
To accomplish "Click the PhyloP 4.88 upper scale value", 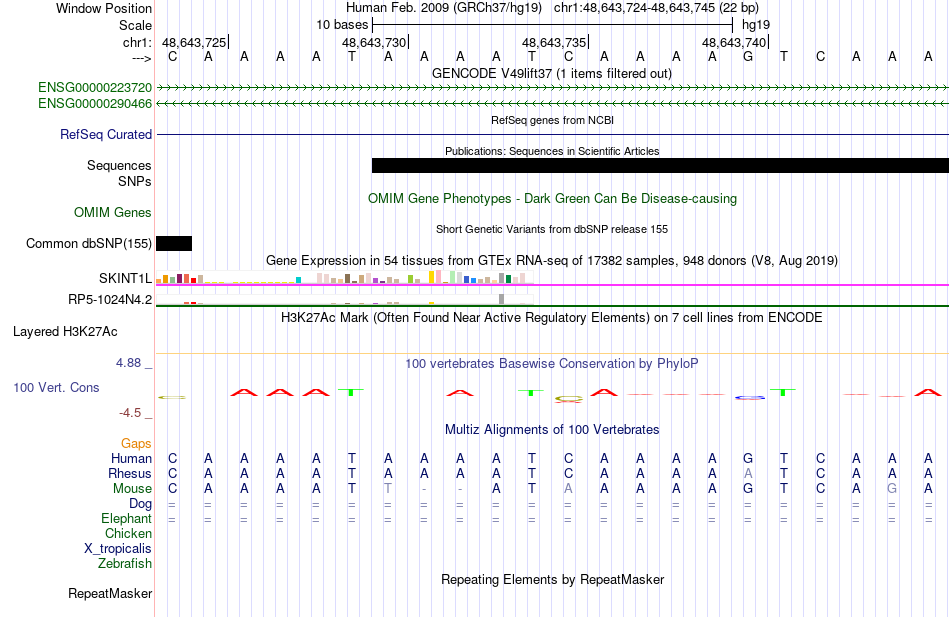I will 128,363.
